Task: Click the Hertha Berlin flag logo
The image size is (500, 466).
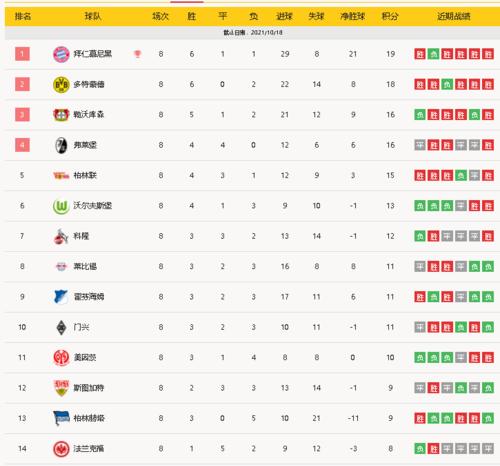Action: (x=61, y=418)
